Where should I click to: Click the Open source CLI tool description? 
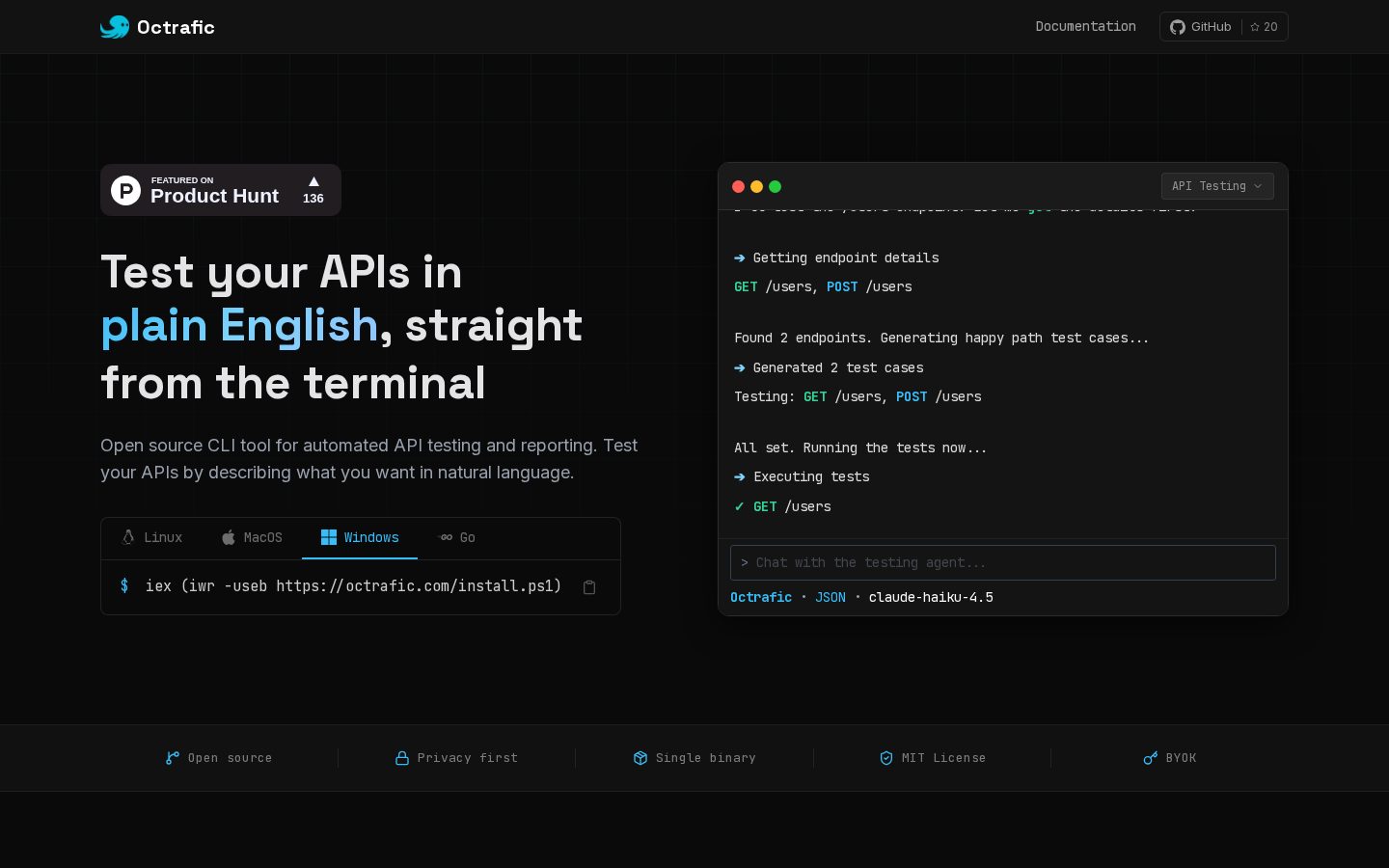[x=369, y=459]
